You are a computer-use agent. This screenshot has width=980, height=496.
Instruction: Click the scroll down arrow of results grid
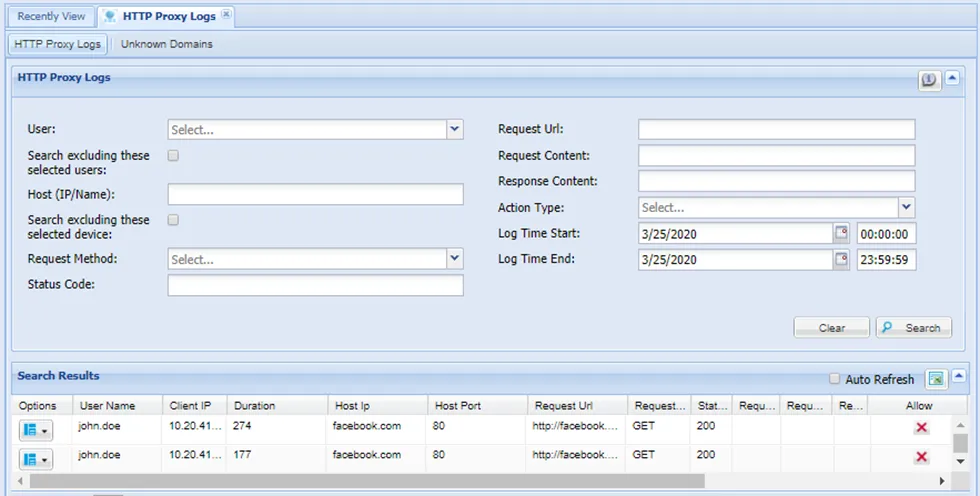960,462
